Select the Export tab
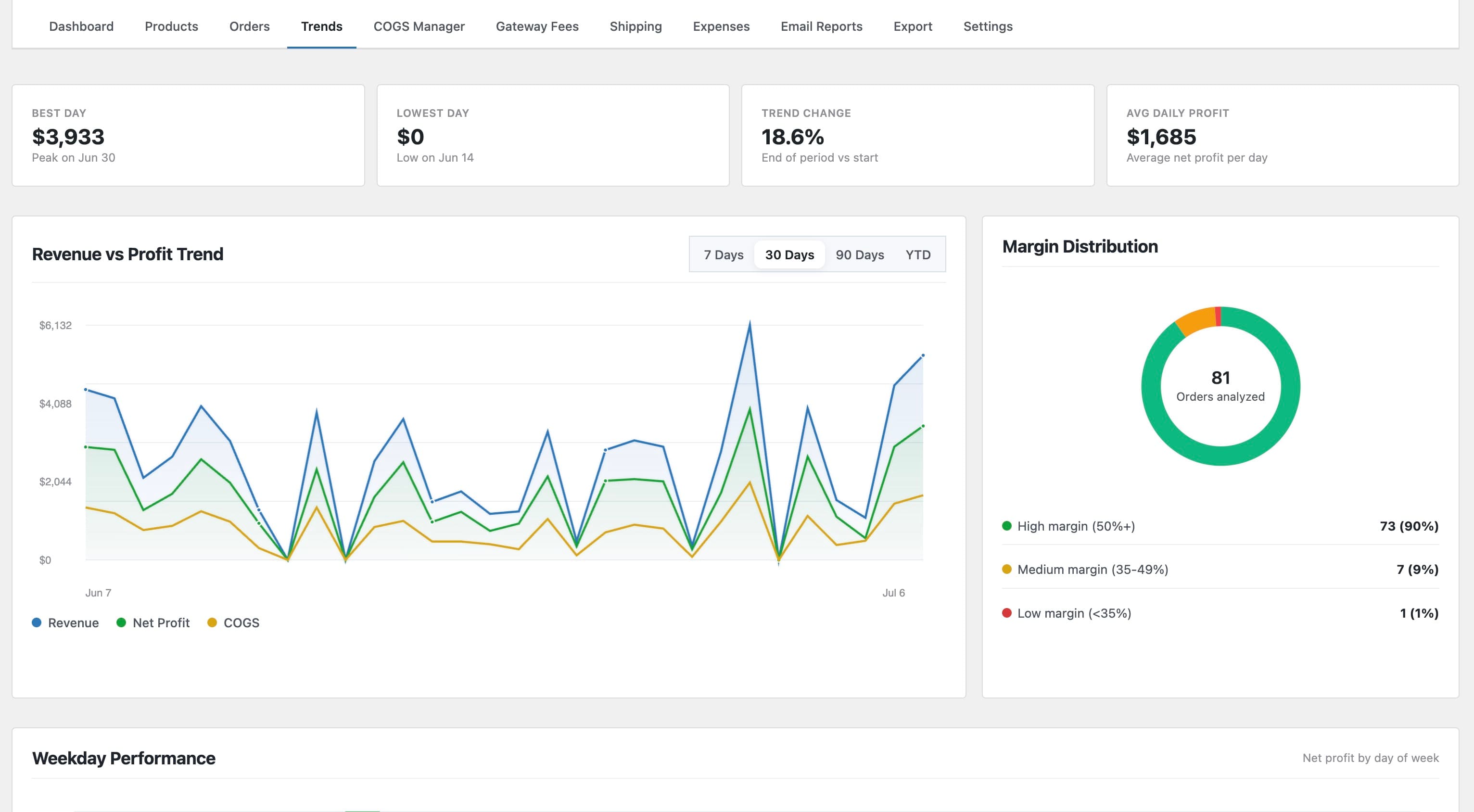Viewport: 1474px width, 812px height. point(913,26)
